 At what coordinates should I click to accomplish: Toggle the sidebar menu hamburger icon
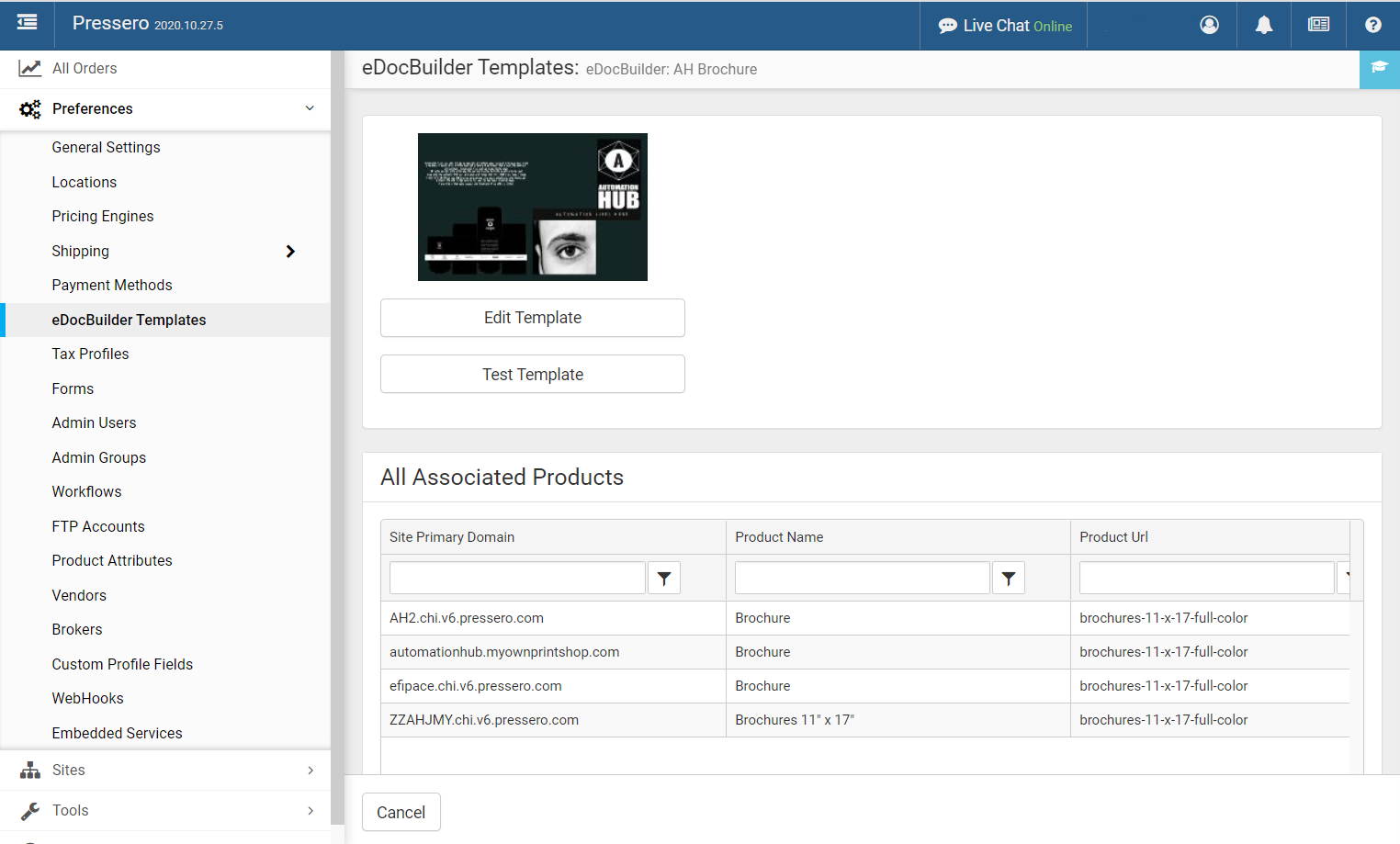coord(28,22)
